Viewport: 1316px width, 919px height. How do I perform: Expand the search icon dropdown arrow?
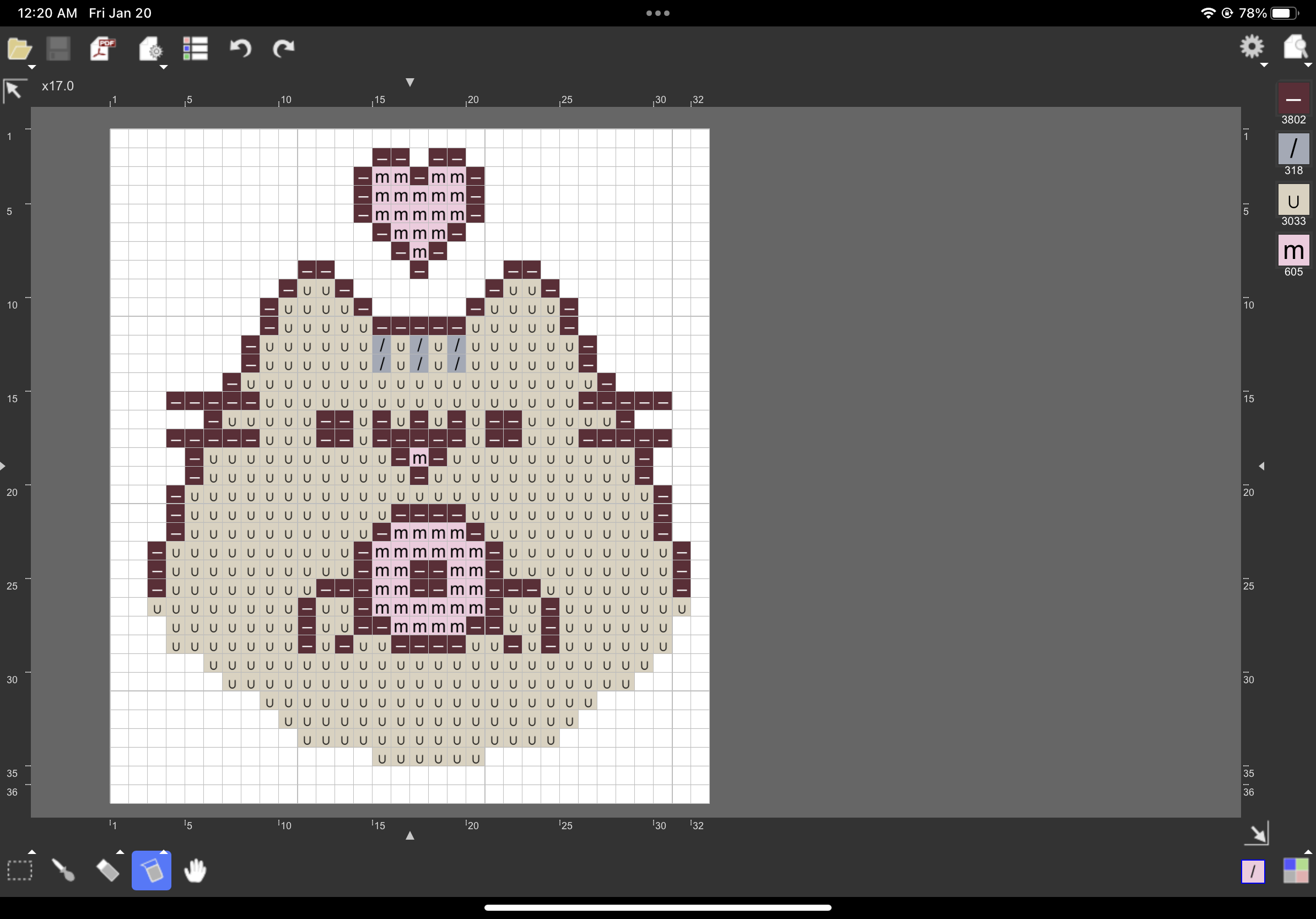1308,66
